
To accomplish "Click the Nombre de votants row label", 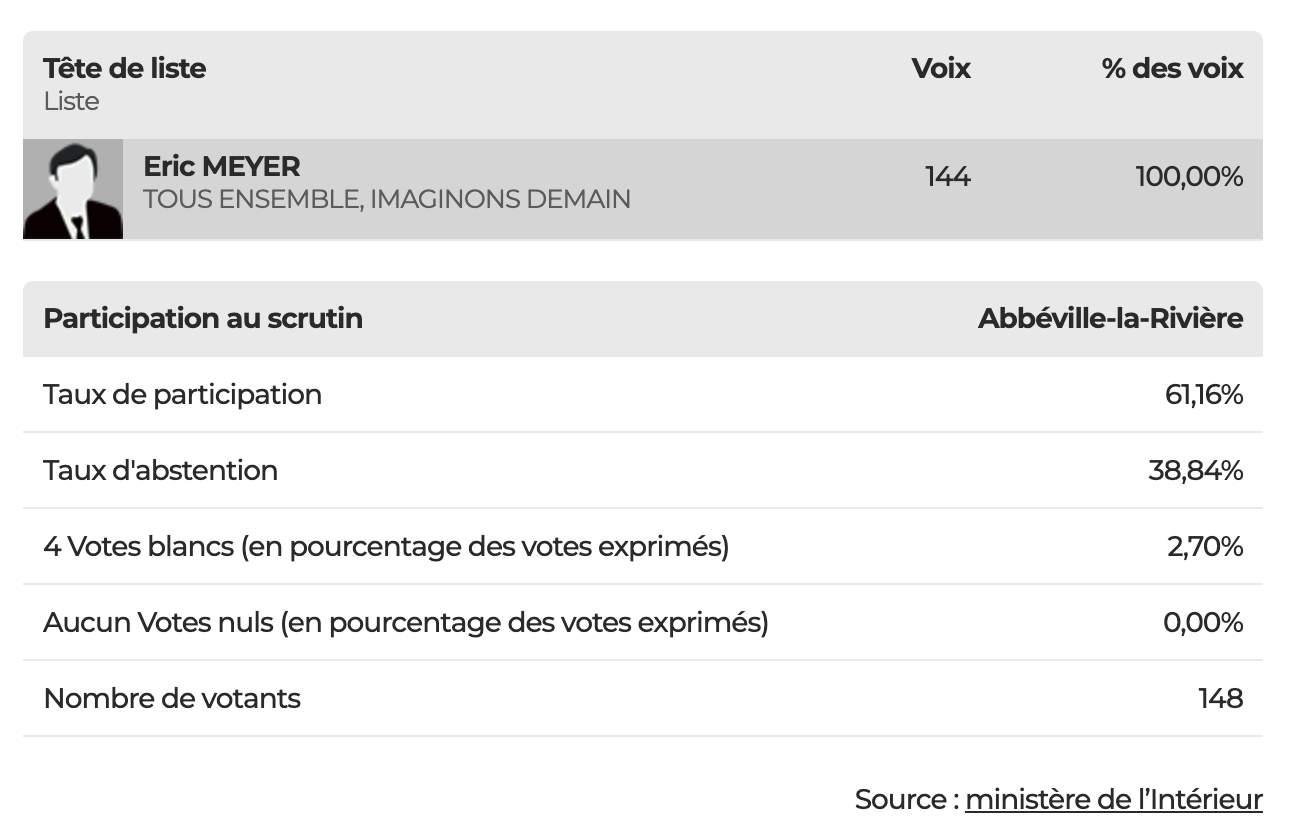I will point(172,698).
